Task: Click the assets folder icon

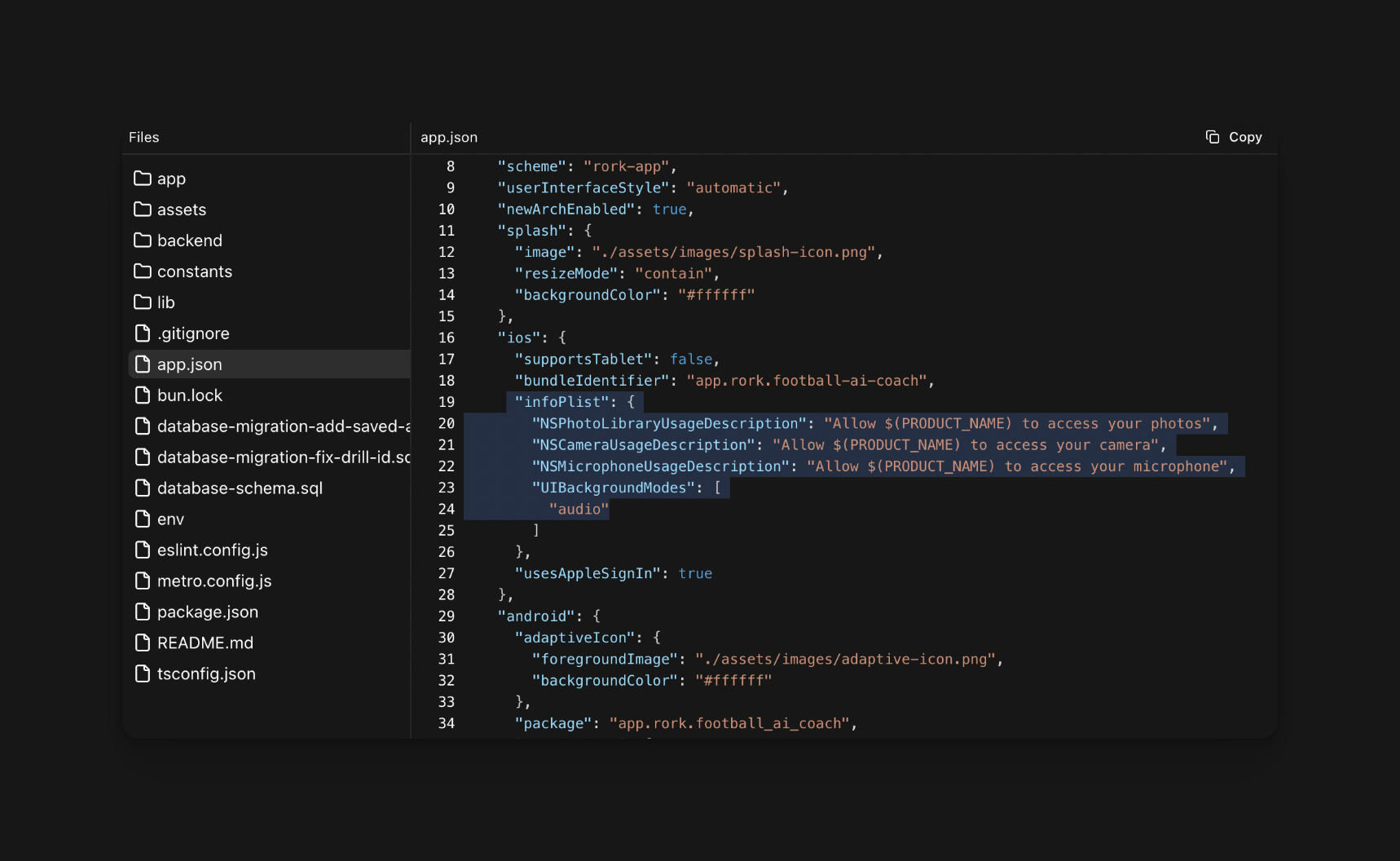Action: click(x=143, y=209)
